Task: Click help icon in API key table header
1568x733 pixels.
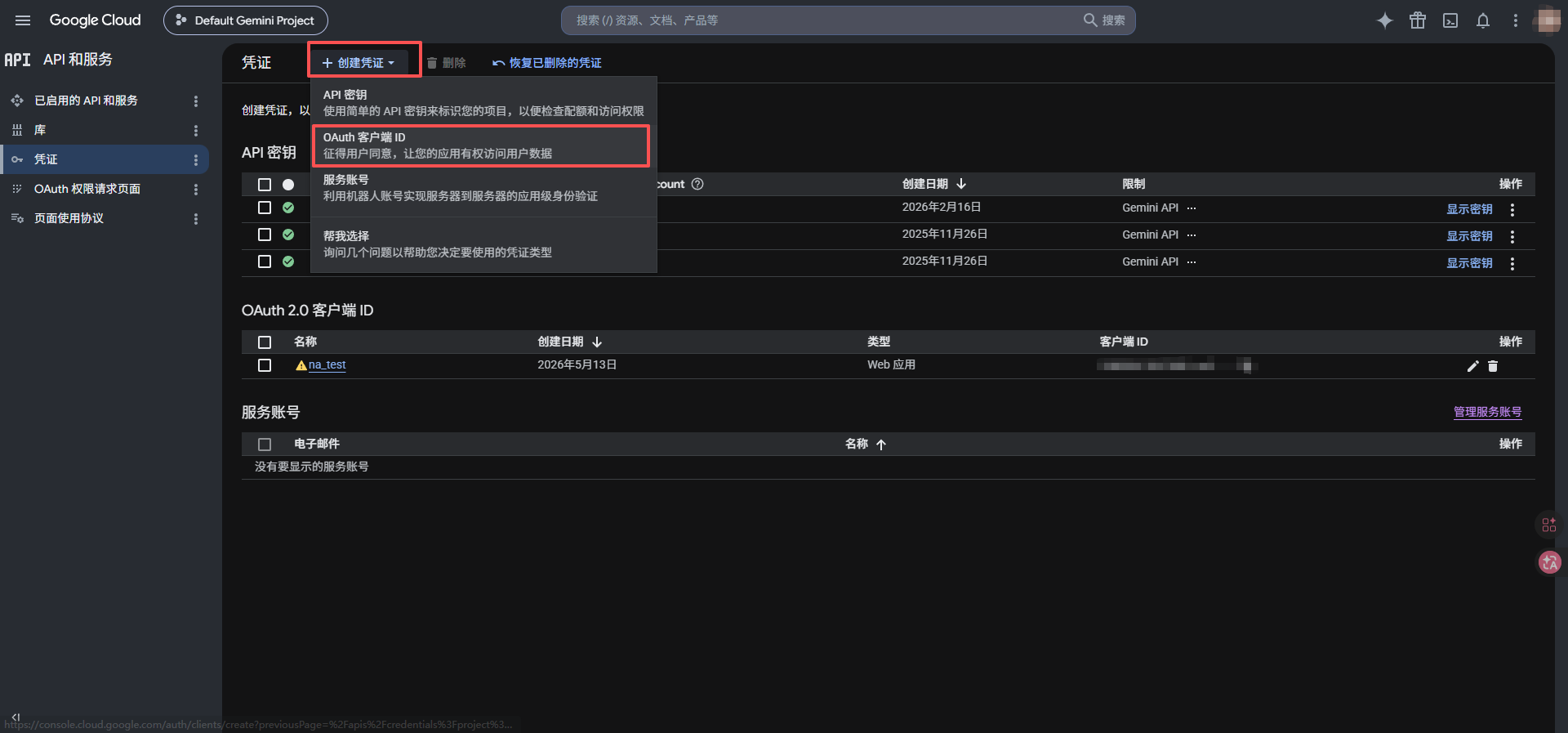Action: point(697,184)
